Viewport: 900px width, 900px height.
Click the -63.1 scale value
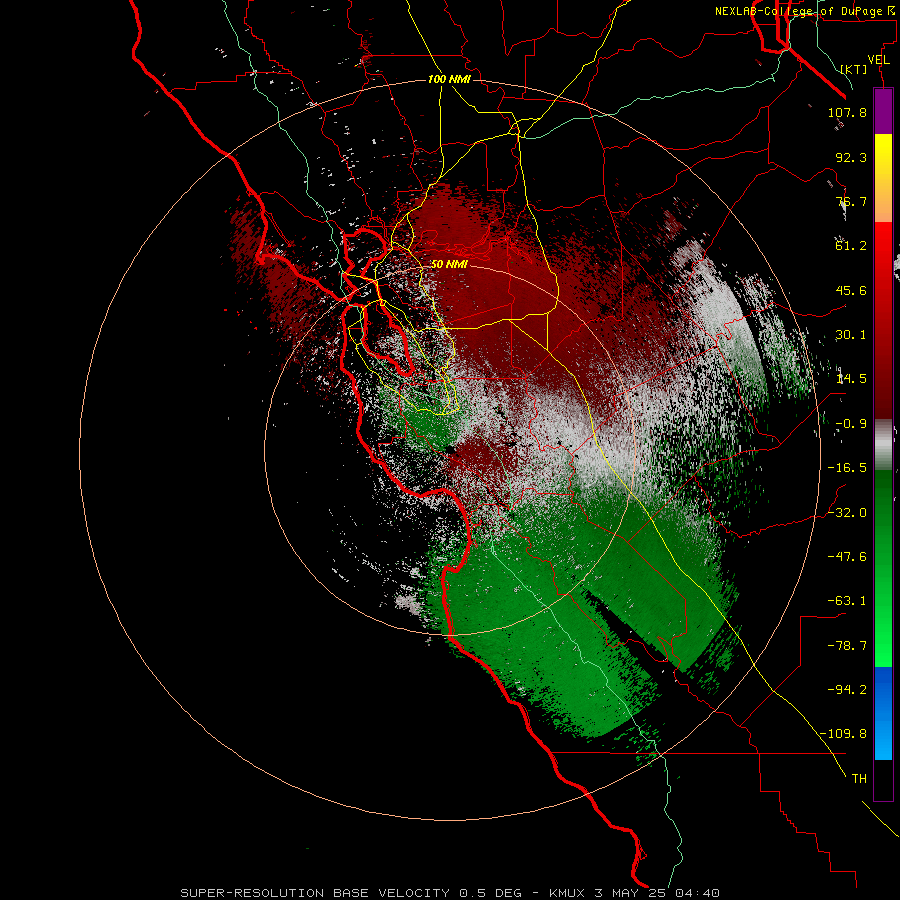[x=847, y=601]
